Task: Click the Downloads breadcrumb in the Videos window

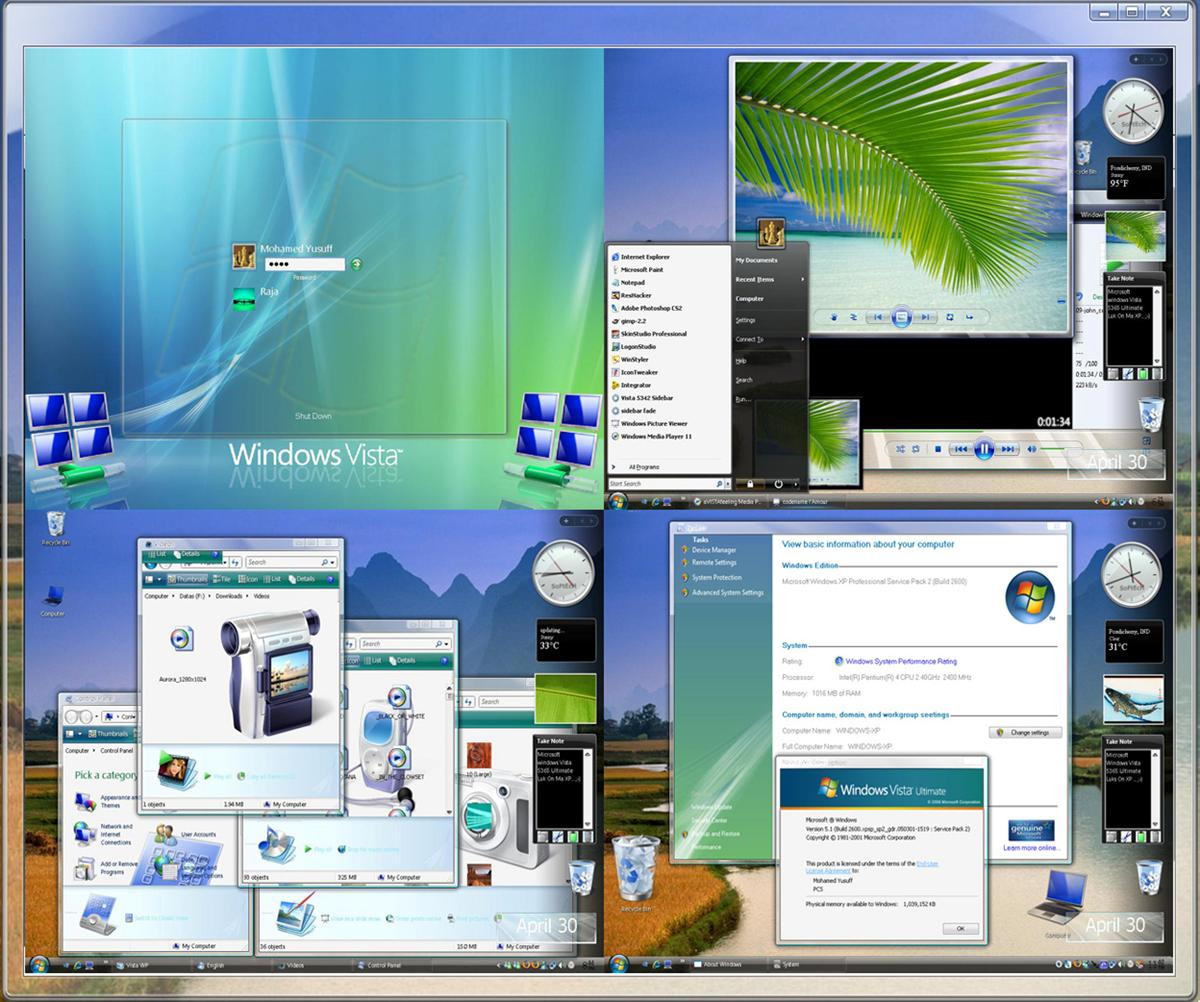Action: pos(231,597)
